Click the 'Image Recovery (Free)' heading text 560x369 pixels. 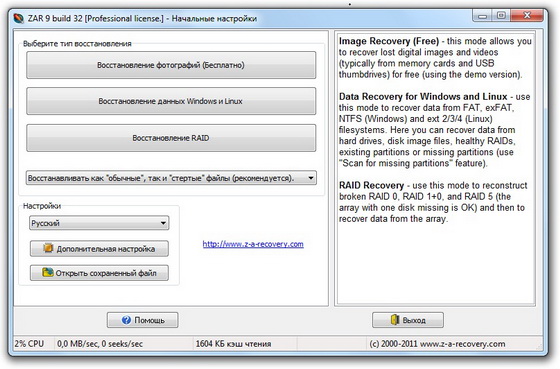click(x=389, y=41)
